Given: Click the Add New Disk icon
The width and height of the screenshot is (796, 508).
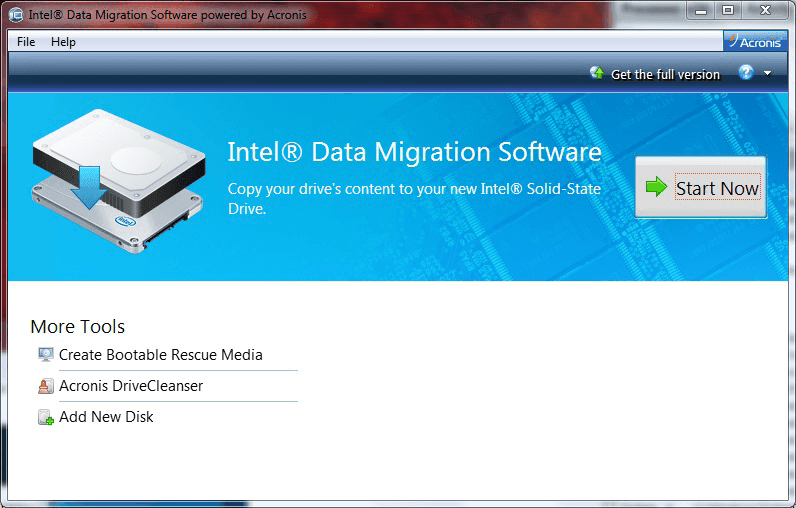Looking at the screenshot, I should (45, 417).
